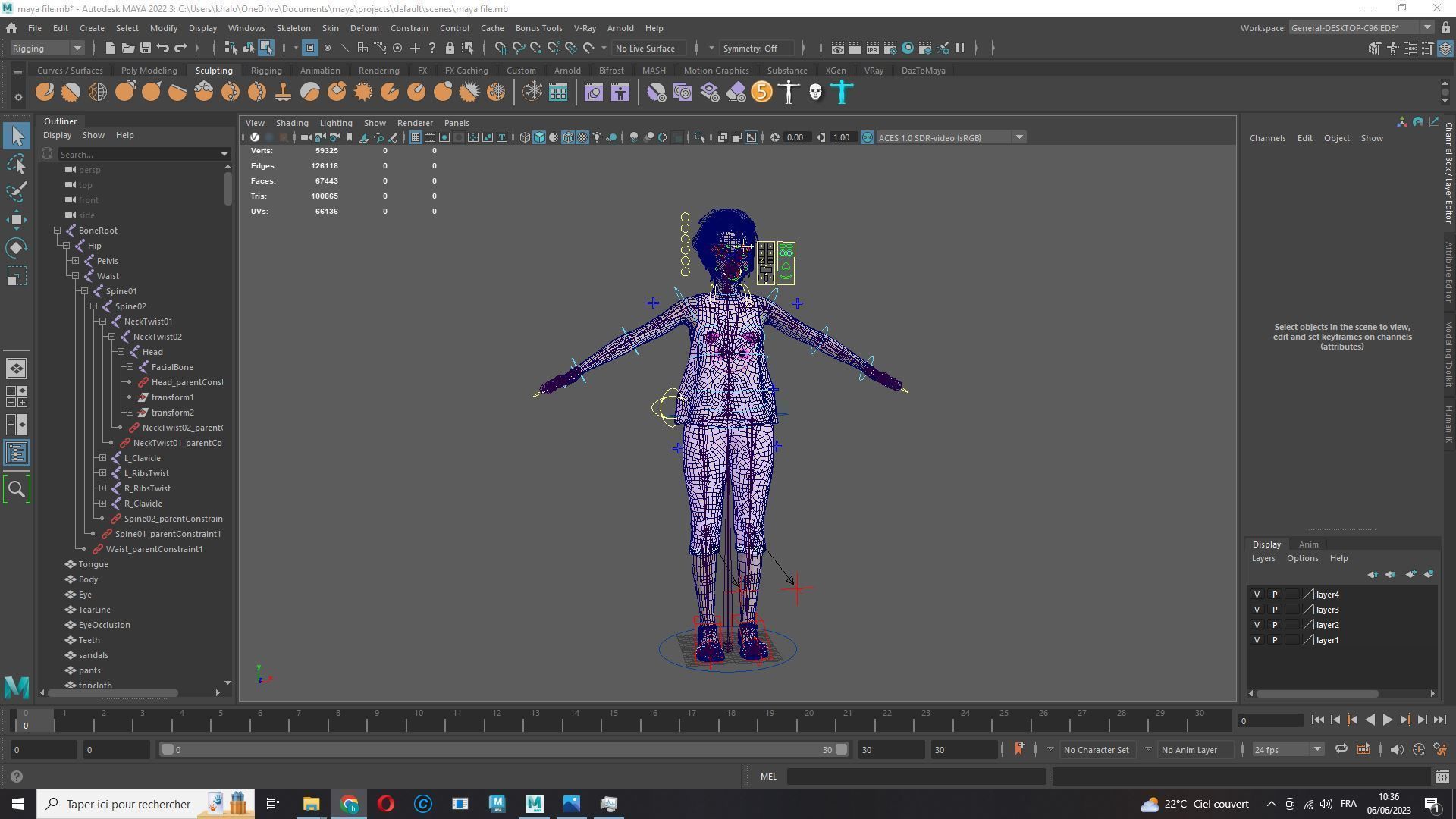Collapse the Head joint in Outliner
Screen dimensions: 1456x819
tap(121, 352)
